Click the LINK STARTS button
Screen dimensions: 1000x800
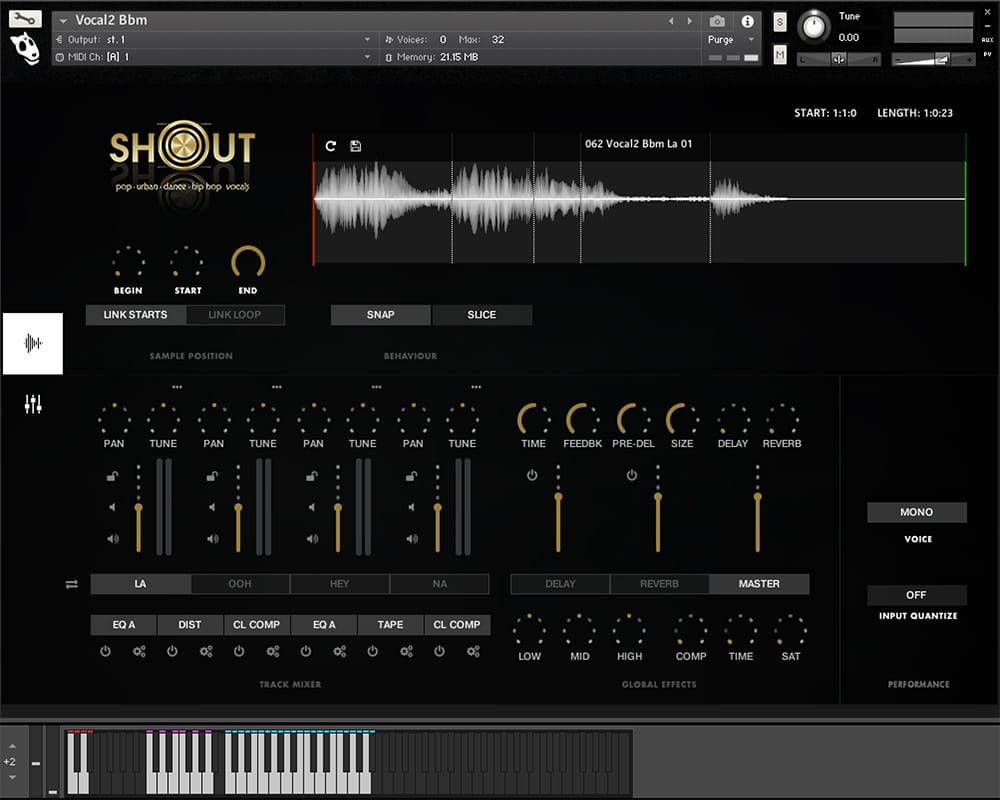click(135, 315)
